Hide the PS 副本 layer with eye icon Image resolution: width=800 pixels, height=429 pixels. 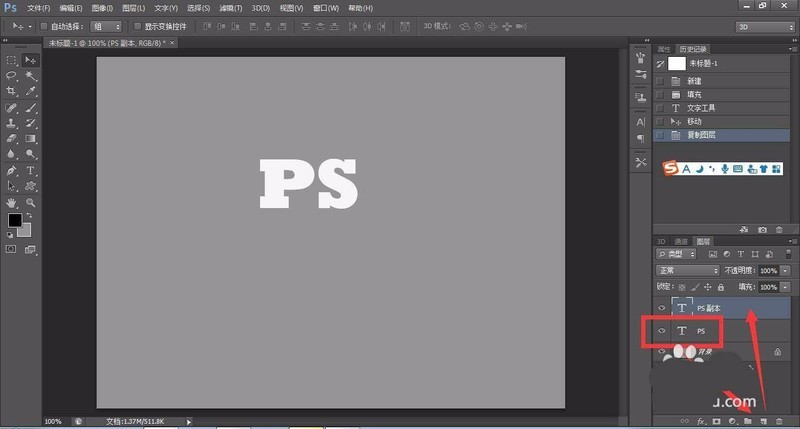click(661, 307)
